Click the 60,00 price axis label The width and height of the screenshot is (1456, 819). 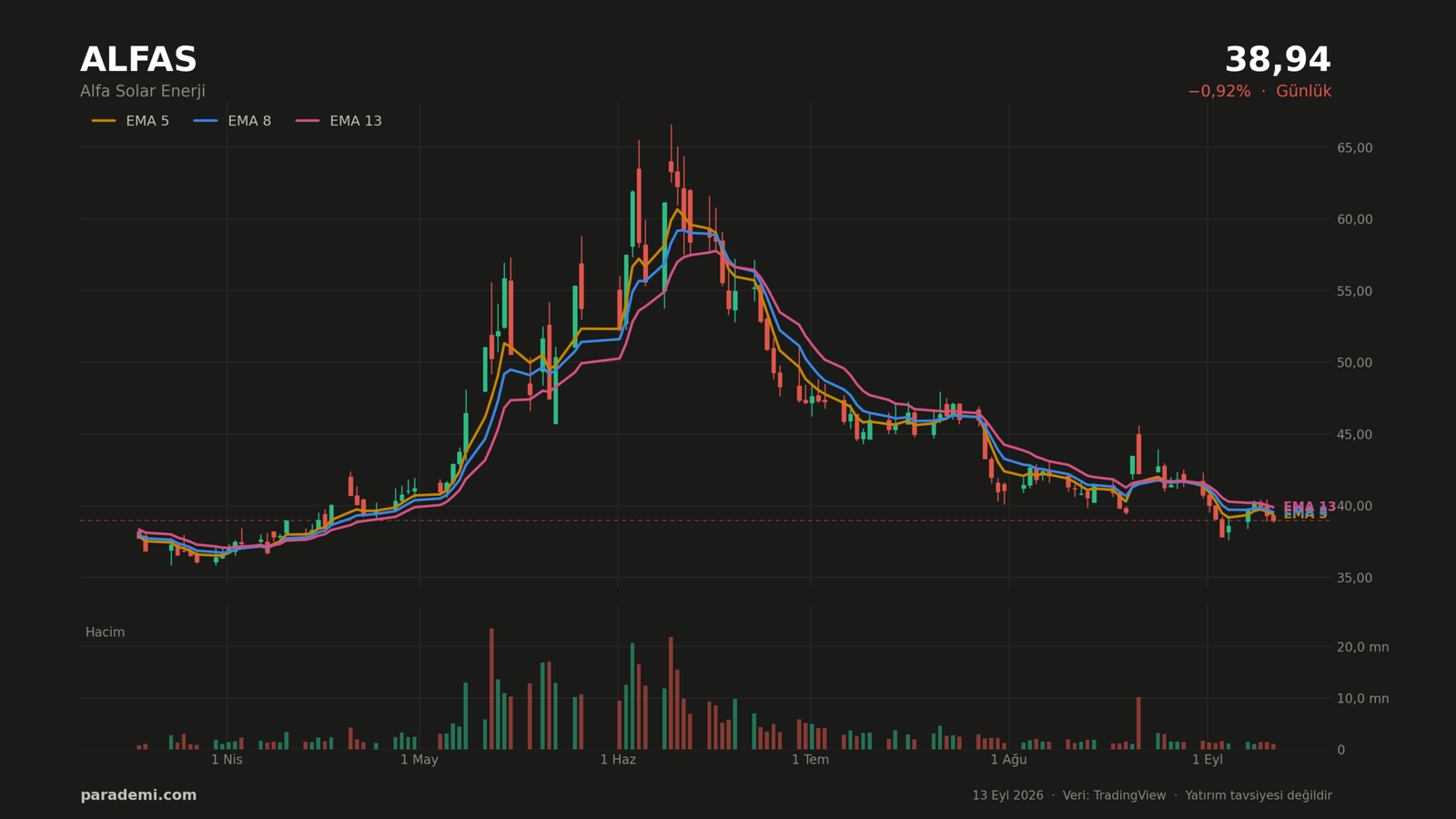(1354, 219)
